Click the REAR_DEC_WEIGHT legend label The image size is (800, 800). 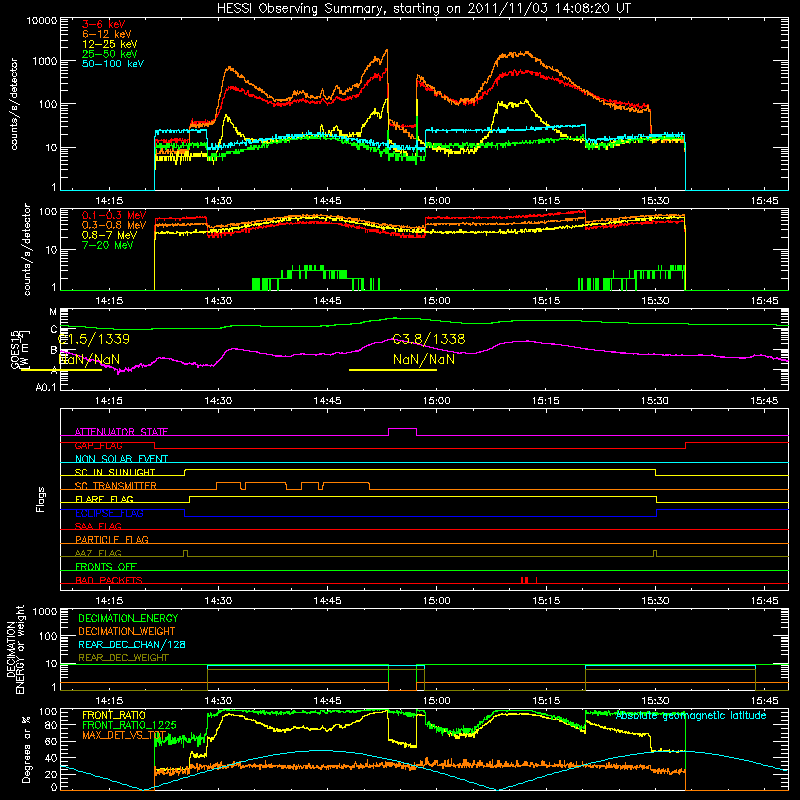tap(123, 658)
